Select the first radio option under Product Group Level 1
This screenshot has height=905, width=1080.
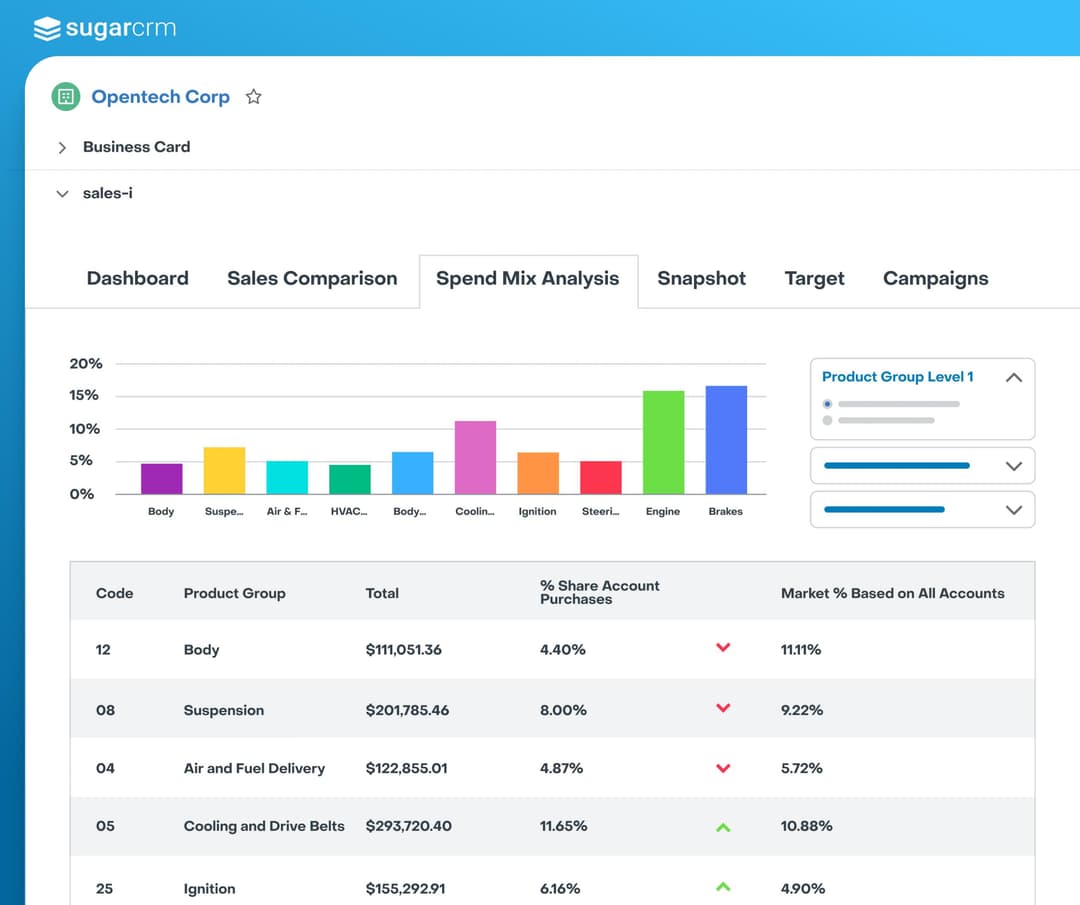click(x=827, y=404)
